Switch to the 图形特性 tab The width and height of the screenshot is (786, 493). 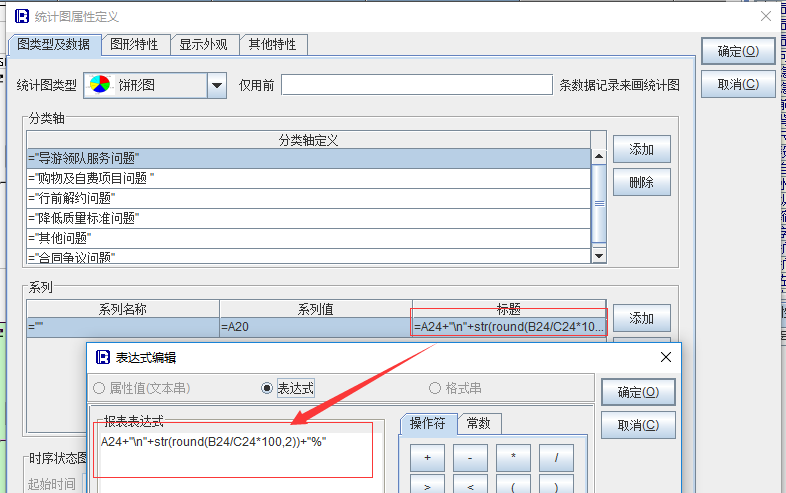point(134,45)
